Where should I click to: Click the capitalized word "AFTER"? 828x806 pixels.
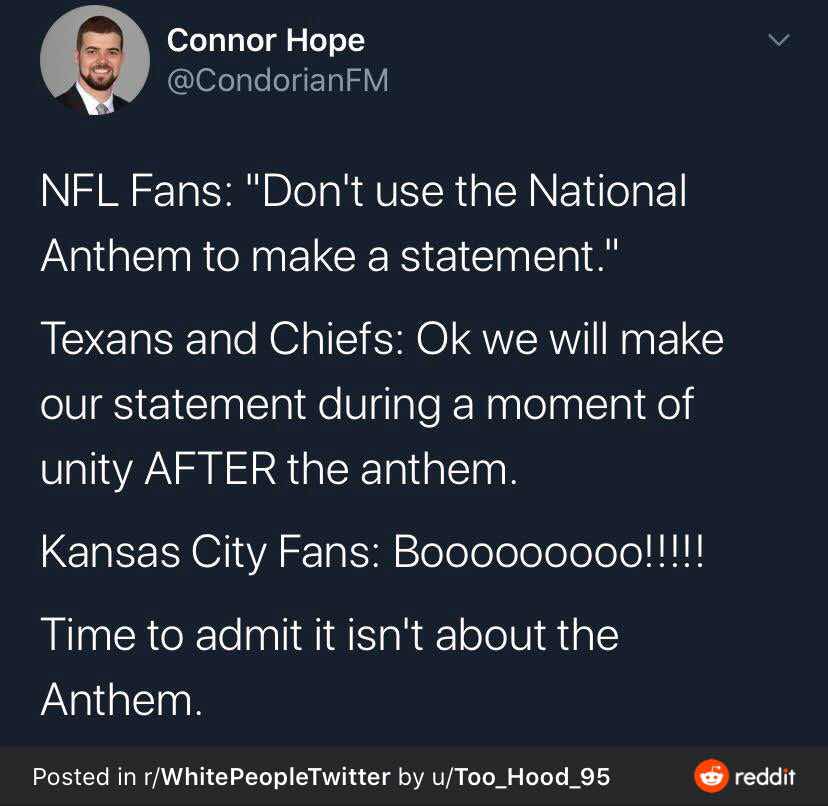coord(210,468)
